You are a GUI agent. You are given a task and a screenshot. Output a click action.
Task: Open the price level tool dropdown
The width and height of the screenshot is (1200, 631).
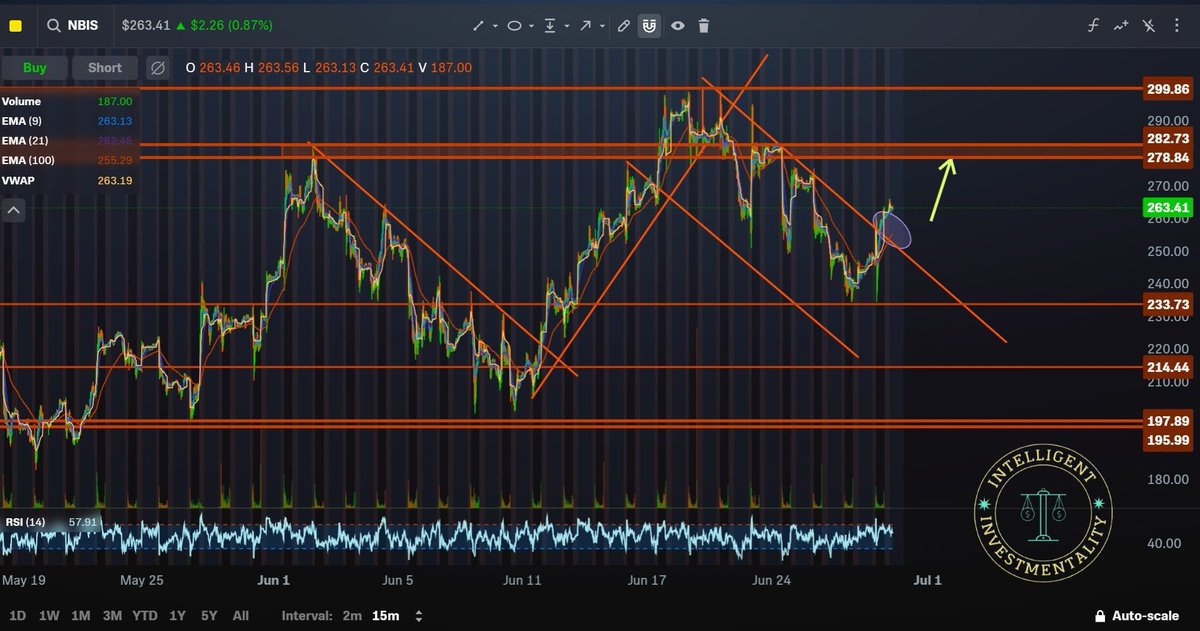pyautogui.click(x=567, y=26)
